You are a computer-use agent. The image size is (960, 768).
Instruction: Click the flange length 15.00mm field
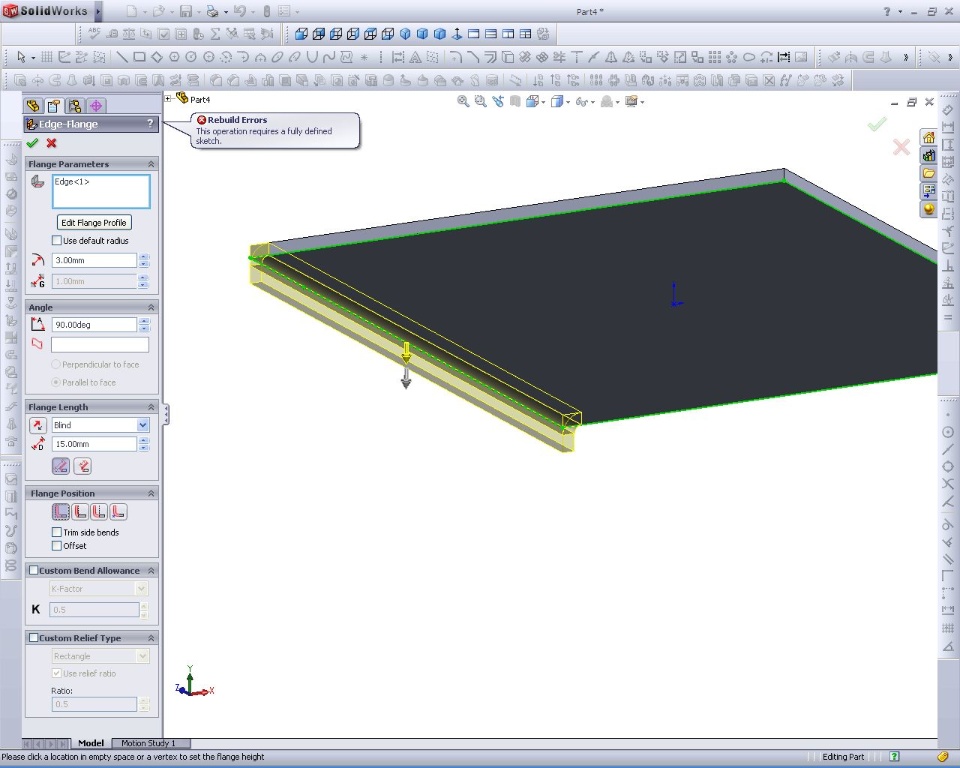(x=94, y=444)
